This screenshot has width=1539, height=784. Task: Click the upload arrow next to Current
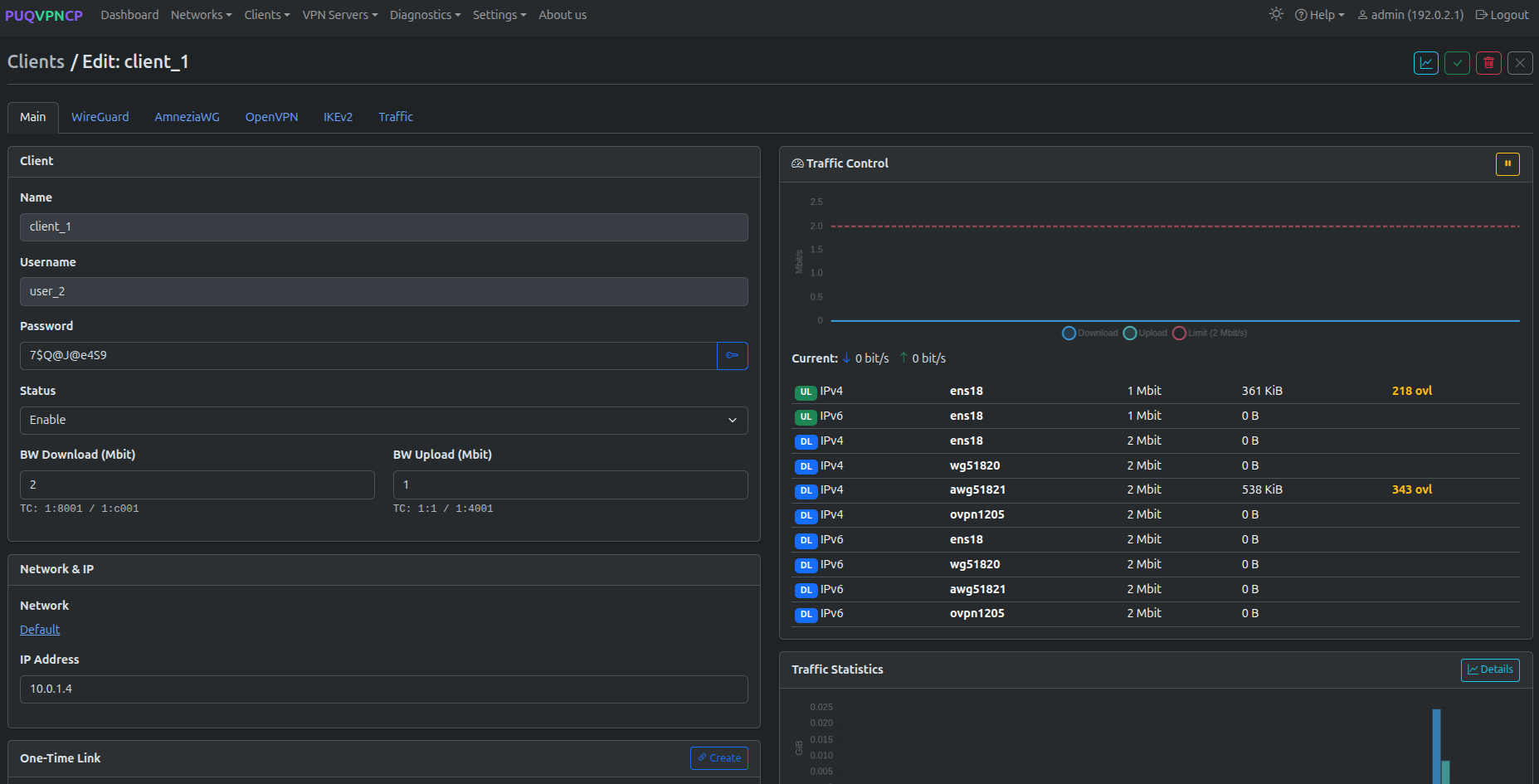tap(903, 358)
